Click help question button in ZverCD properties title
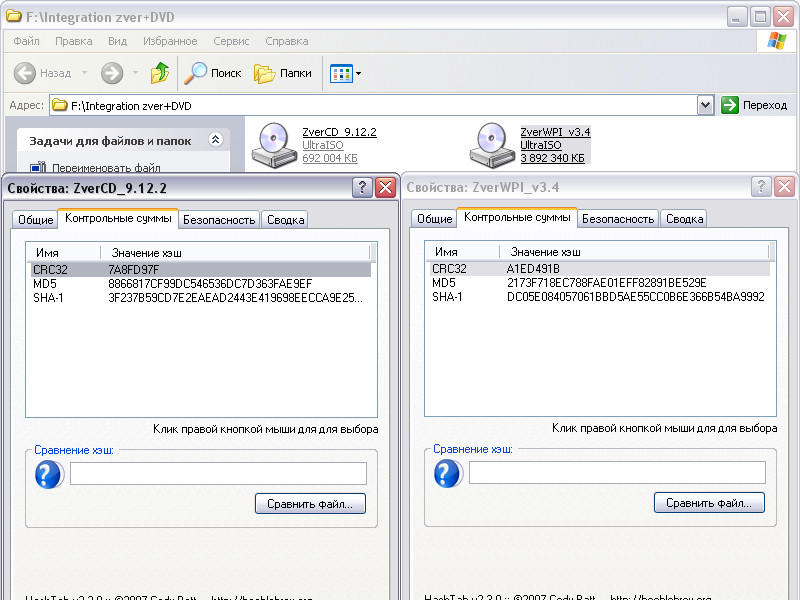The image size is (800, 600). click(362, 188)
